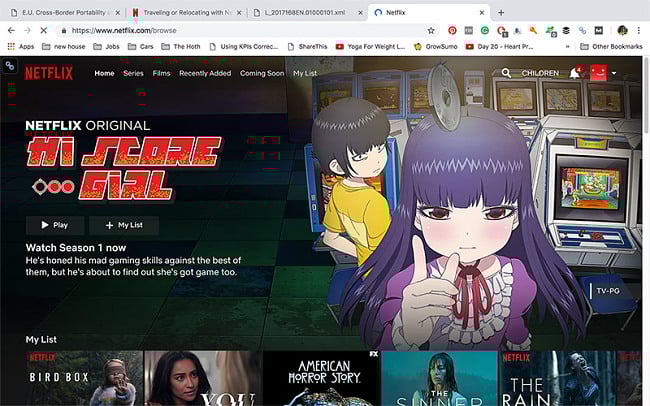Click the gold key extension icon
This screenshot has width=650, height=406.
tap(533, 30)
